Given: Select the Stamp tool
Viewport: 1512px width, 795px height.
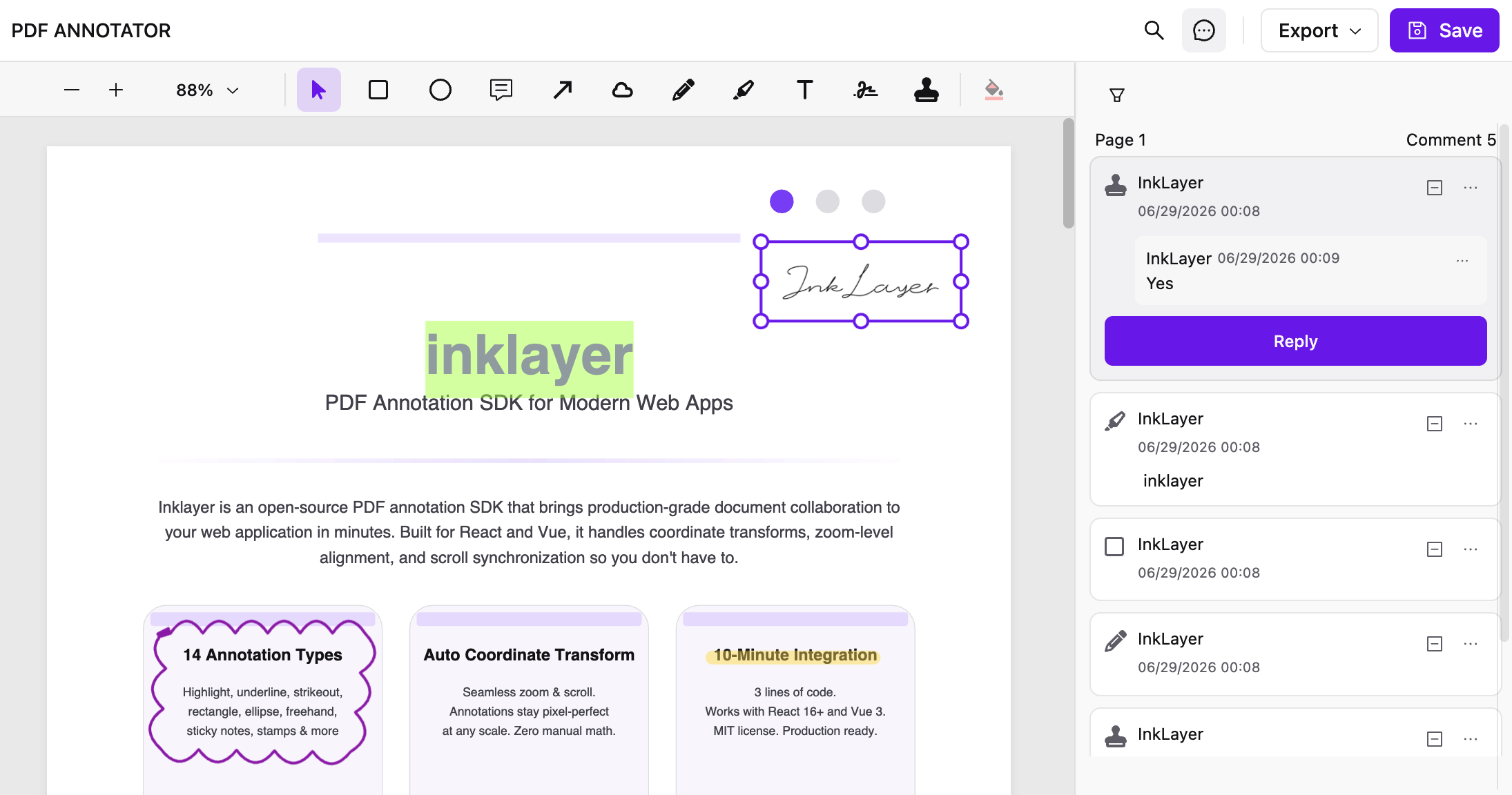Looking at the screenshot, I should pyautogui.click(x=926, y=90).
